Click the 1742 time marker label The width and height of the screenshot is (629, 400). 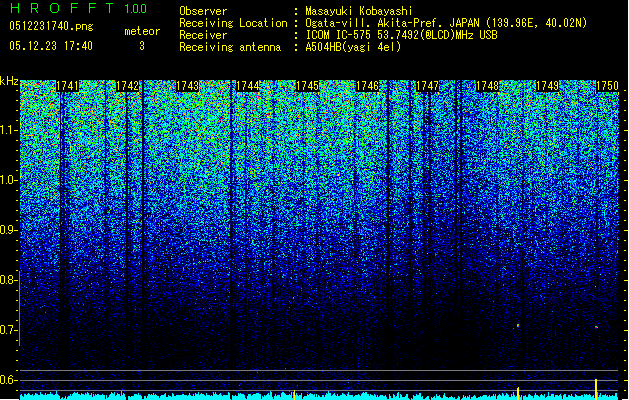coord(127,86)
